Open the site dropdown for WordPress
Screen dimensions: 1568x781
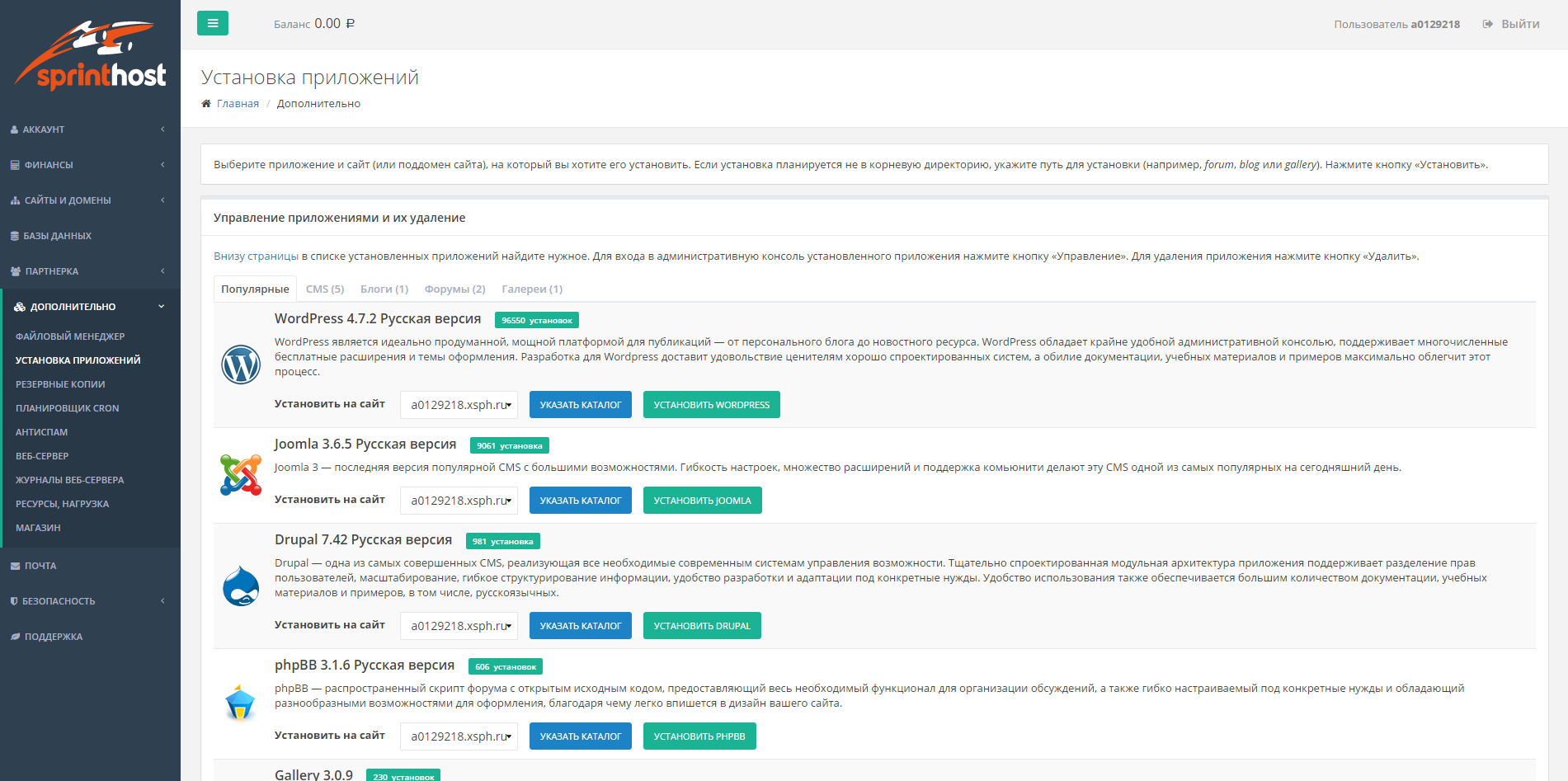(x=459, y=405)
